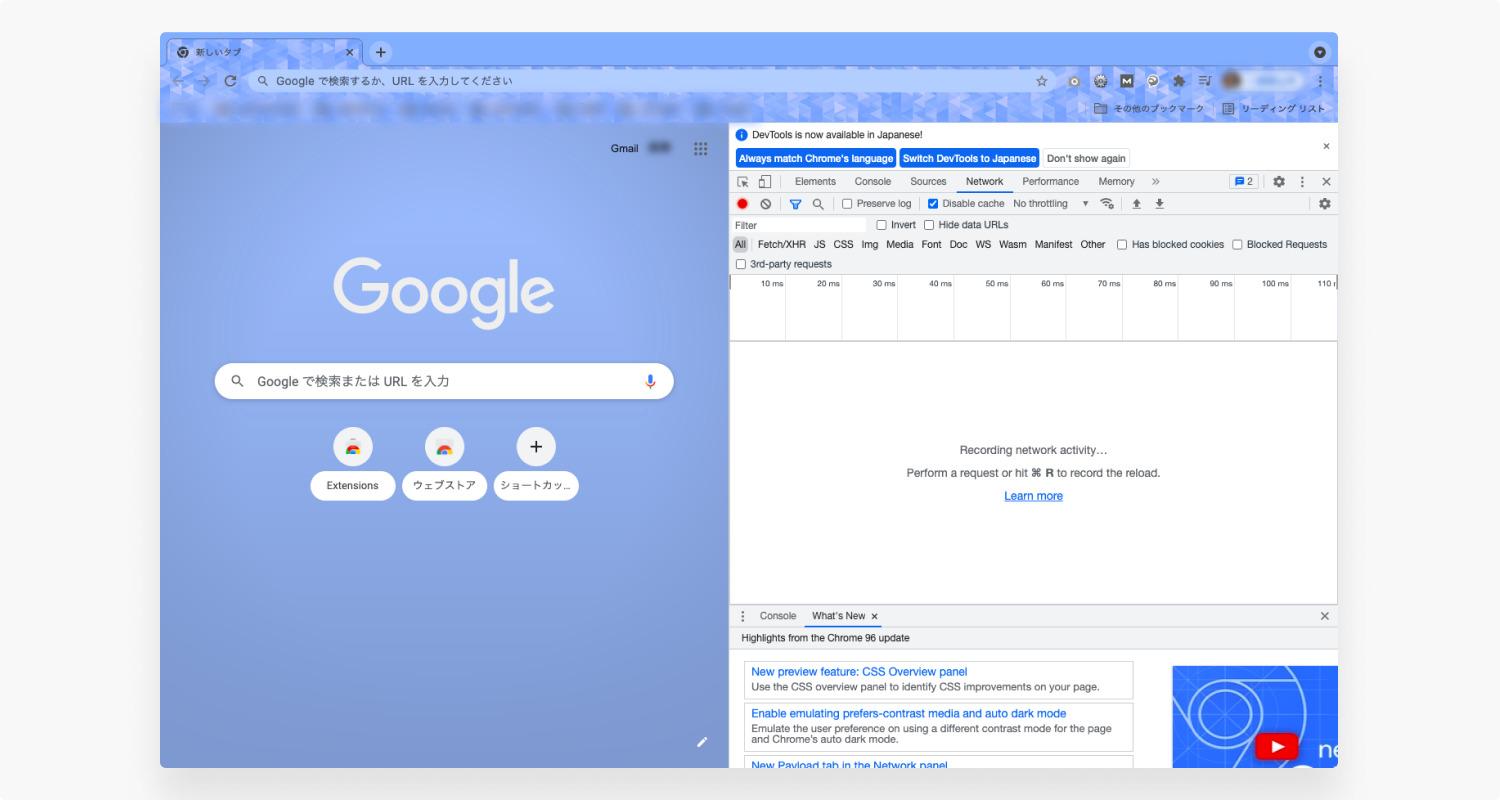Viewport: 1500px width, 800px height.
Task: Open Enable emulating prefers-contrast media link
Action: [909, 714]
